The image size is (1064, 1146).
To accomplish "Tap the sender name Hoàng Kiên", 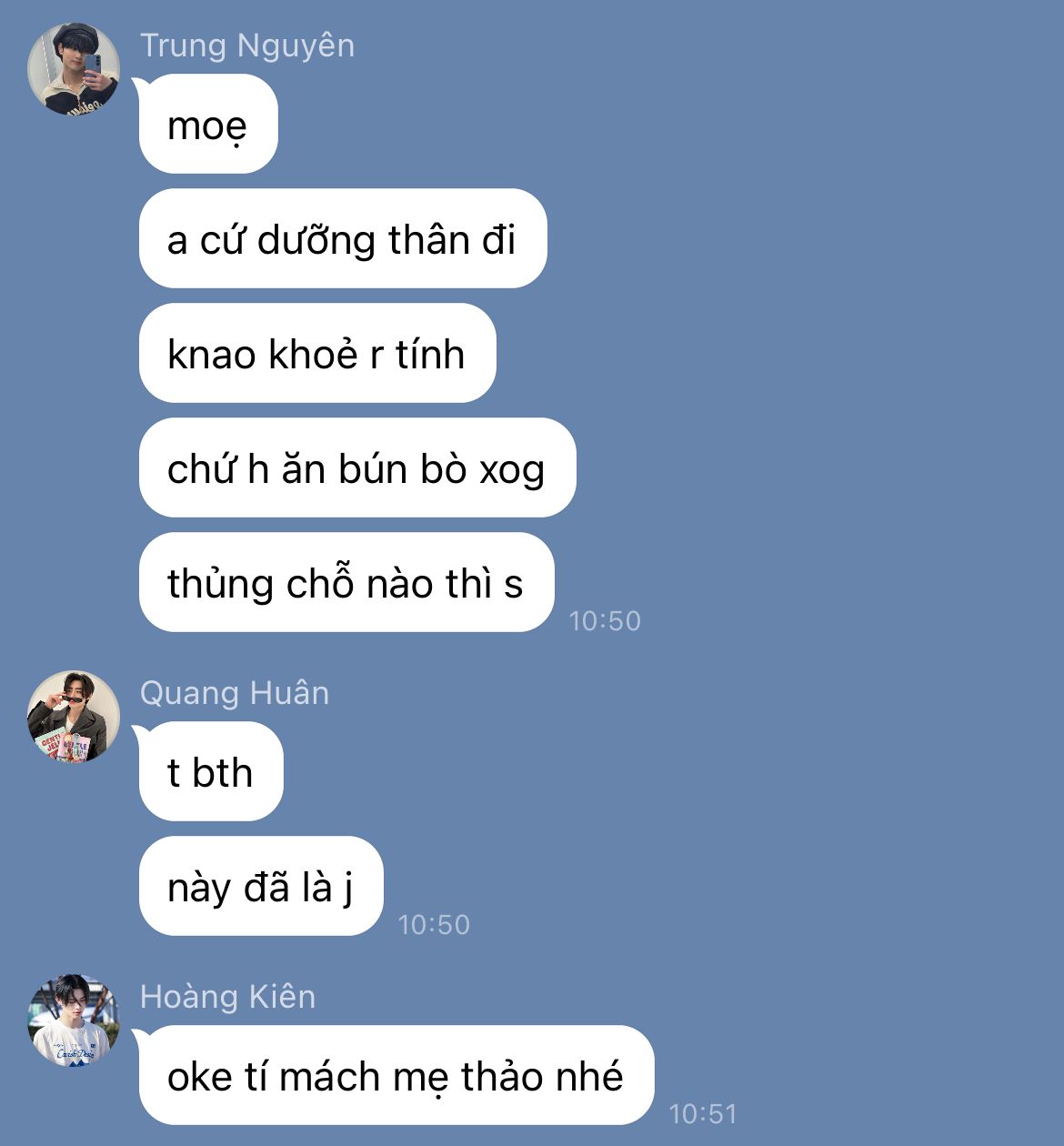I will click(x=228, y=997).
